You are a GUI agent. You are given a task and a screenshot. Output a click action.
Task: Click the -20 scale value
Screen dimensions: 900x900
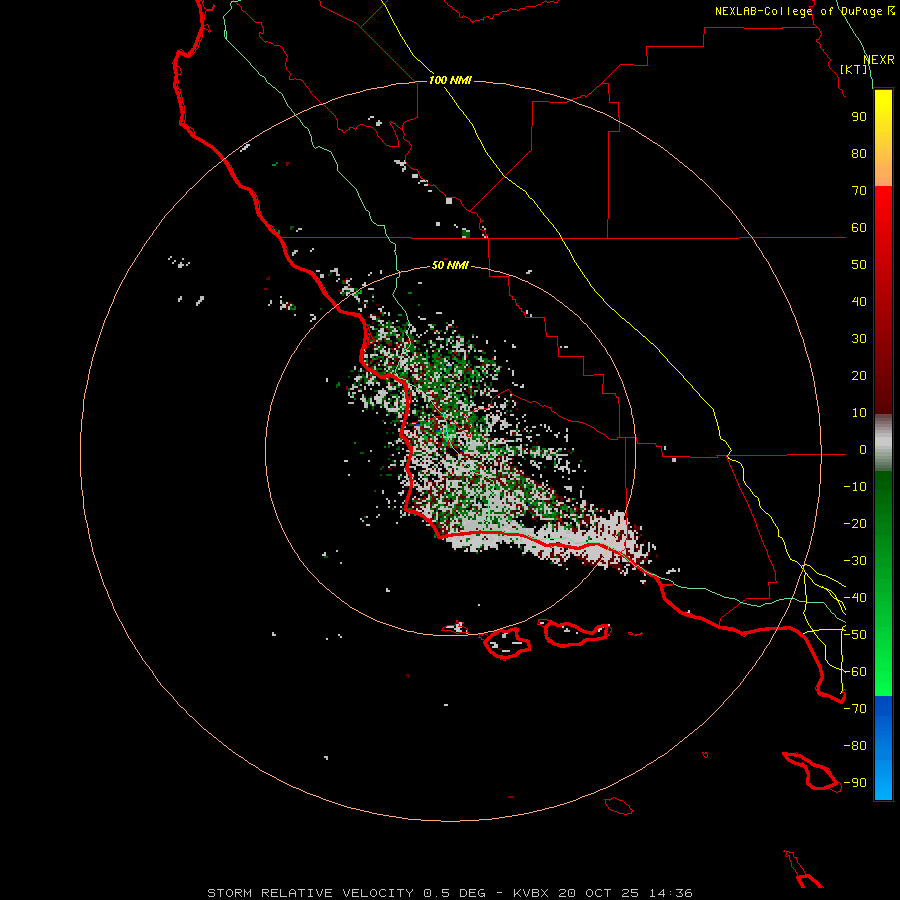click(855, 524)
